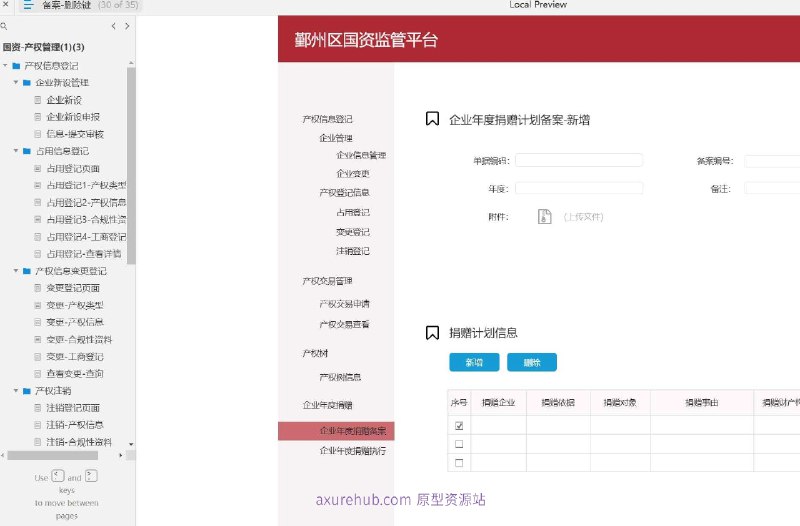Open 注销登记 menu entry
The height and width of the screenshot is (526, 800).
353,251
